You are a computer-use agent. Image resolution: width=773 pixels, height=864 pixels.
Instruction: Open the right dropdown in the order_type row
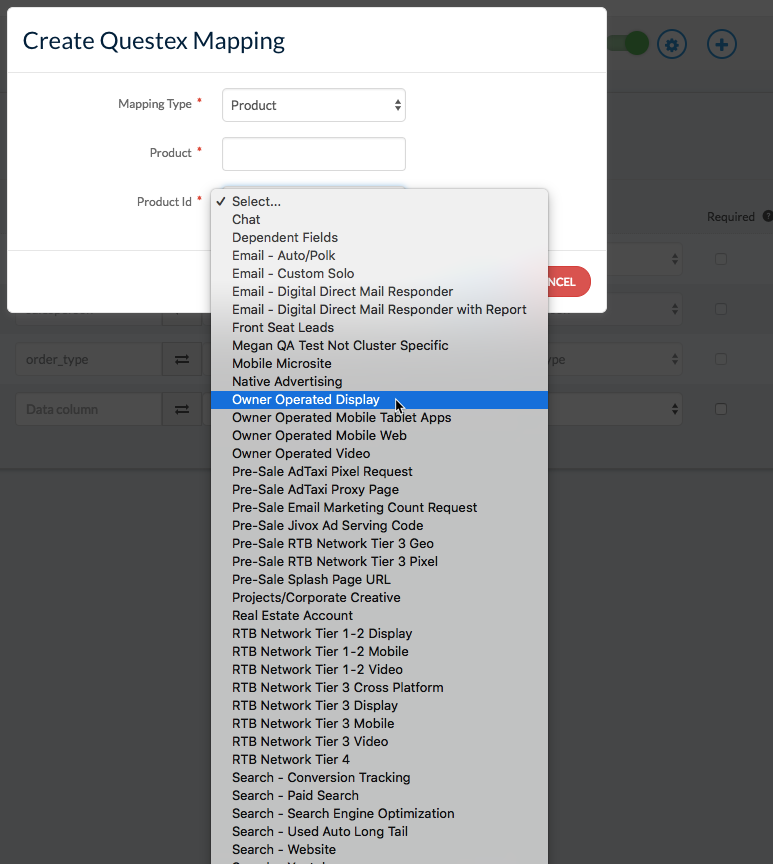click(615, 359)
